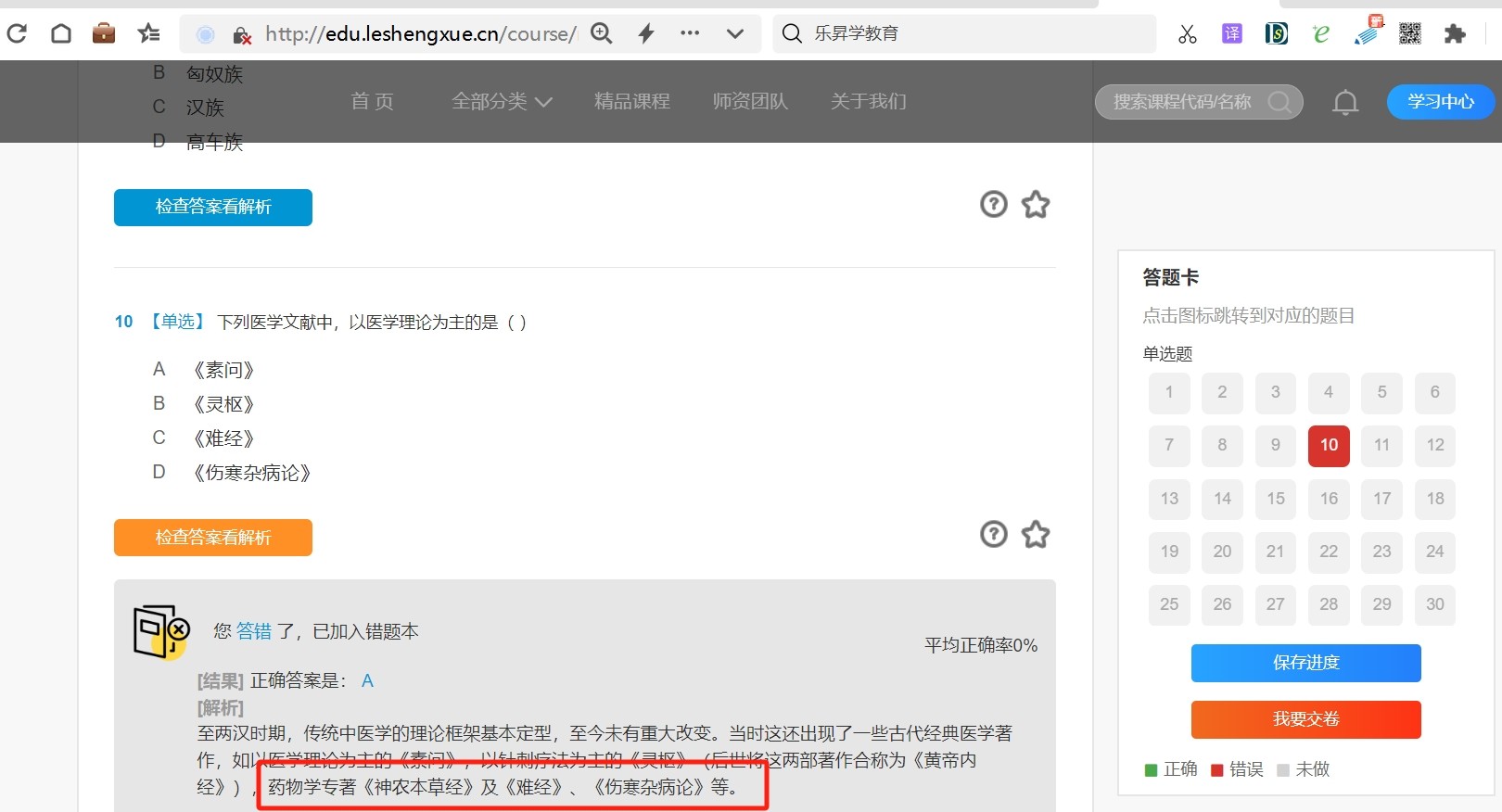Select option C 汉族
This screenshot has width=1502, height=812.
(189, 108)
